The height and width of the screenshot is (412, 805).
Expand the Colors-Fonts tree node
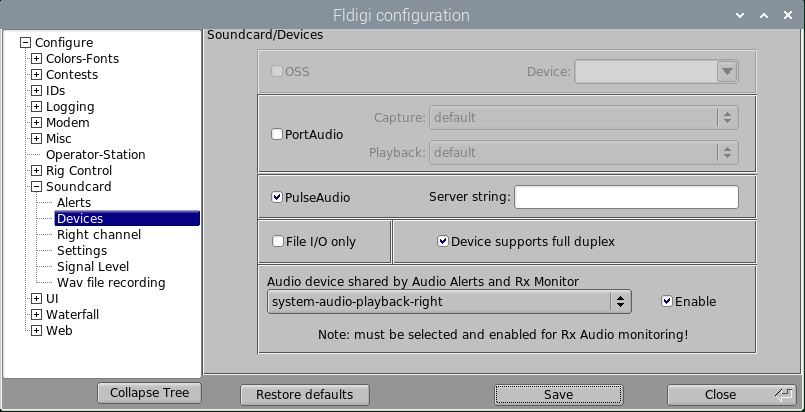point(36,58)
